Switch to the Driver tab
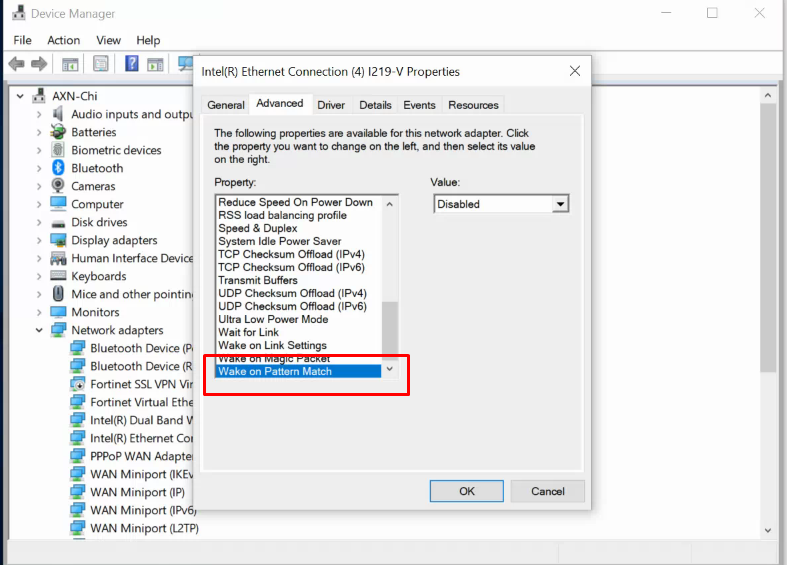This screenshot has width=787, height=565. pos(331,105)
